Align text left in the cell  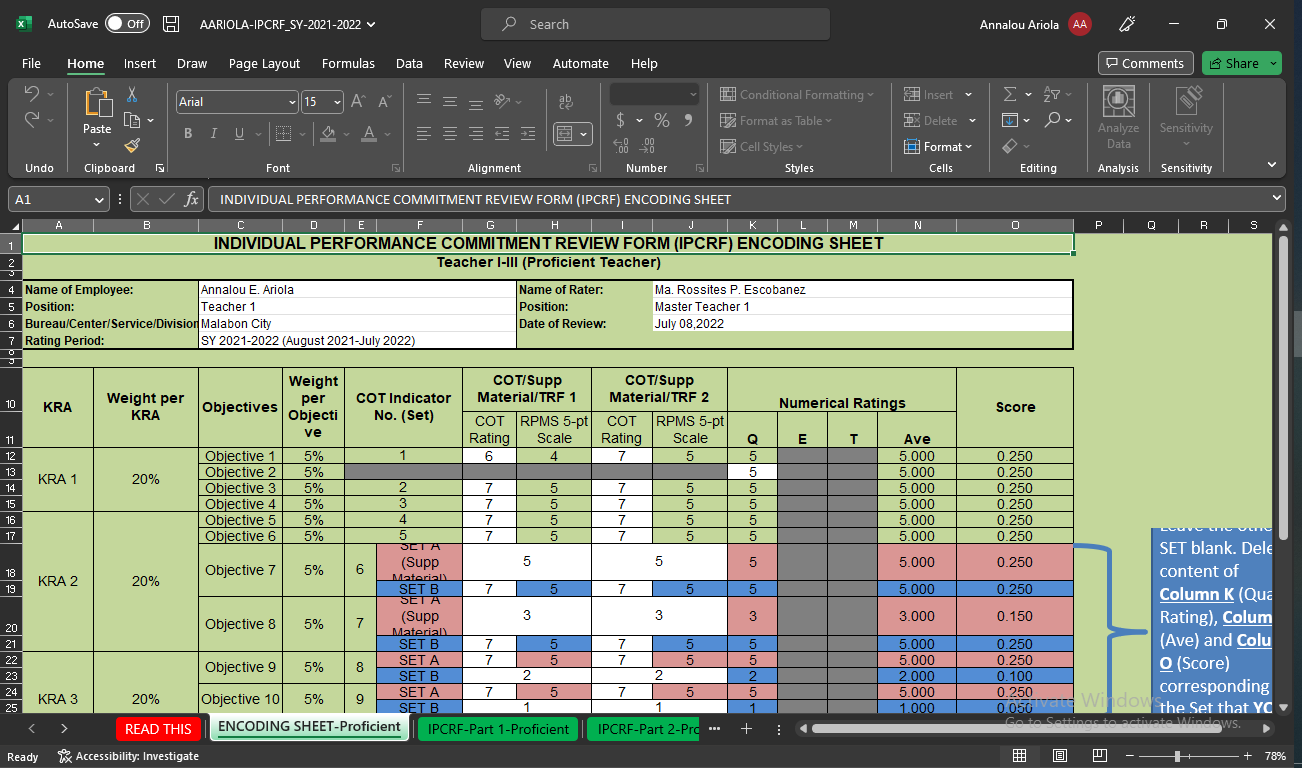tap(424, 133)
